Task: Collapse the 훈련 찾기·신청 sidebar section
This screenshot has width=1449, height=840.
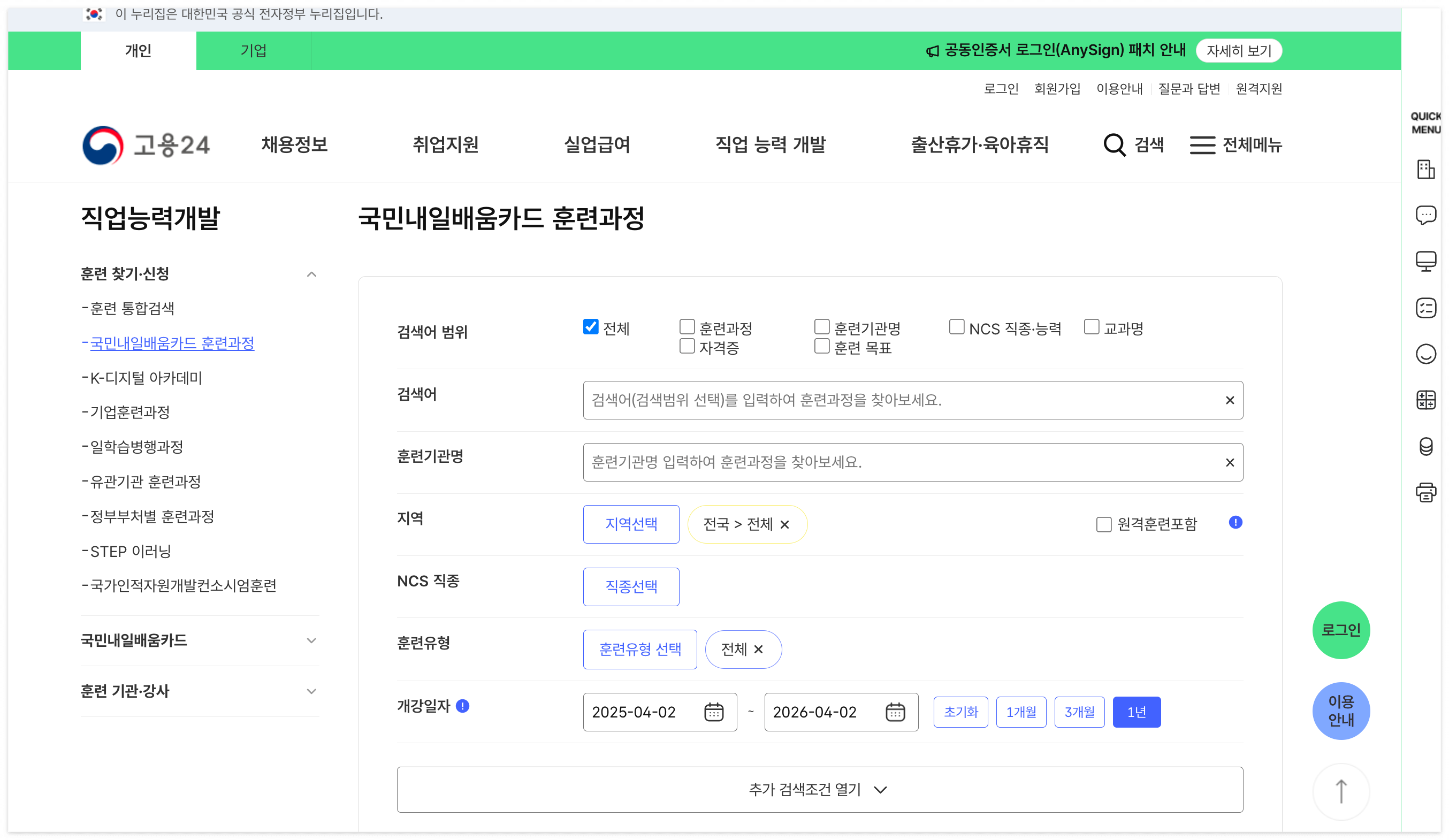Action: click(312, 274)
